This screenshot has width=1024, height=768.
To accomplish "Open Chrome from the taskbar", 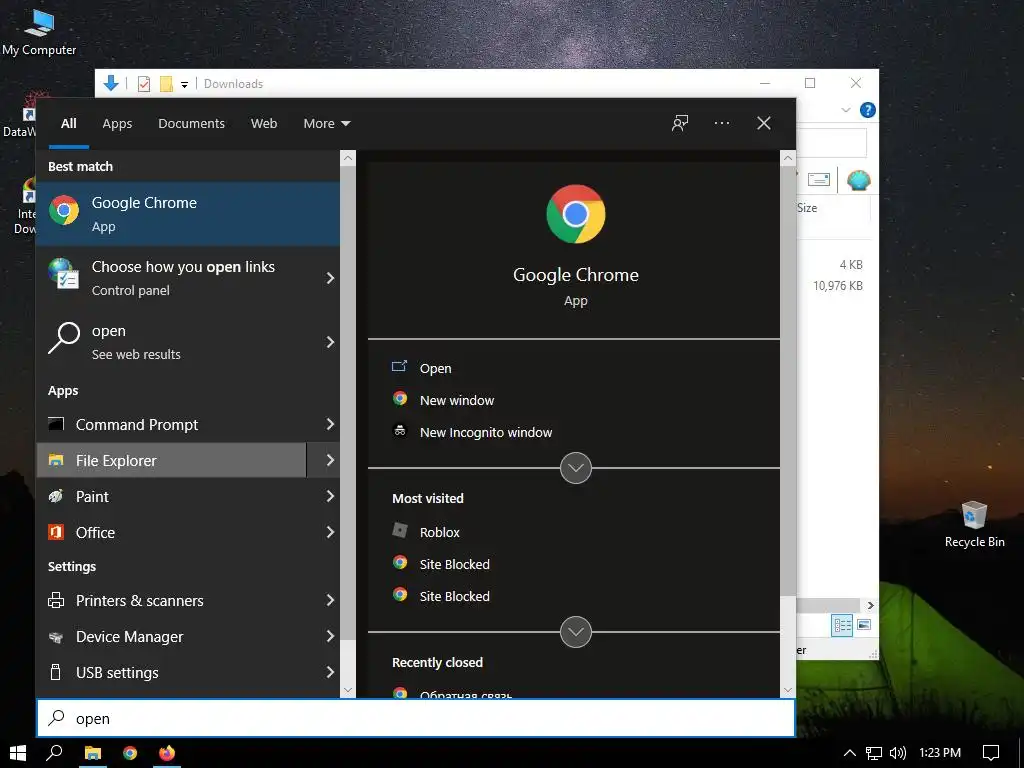I will (130, 753).
